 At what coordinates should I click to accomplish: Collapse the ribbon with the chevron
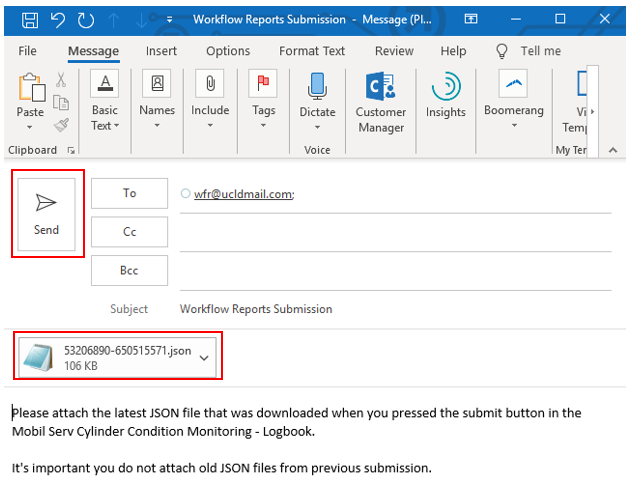(x=613, y=149)
